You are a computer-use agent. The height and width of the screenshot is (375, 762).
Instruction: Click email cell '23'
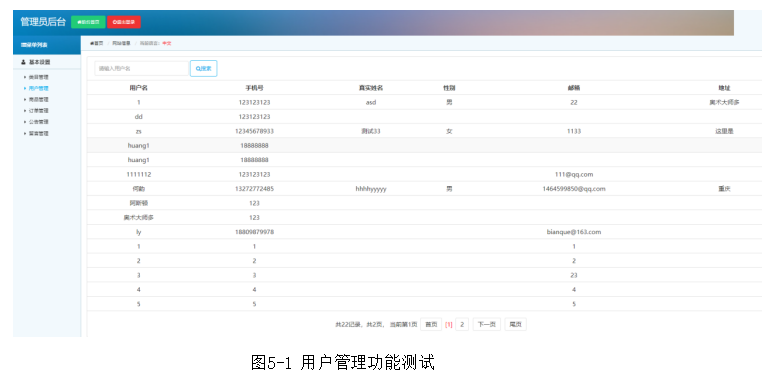click(574, 275)
